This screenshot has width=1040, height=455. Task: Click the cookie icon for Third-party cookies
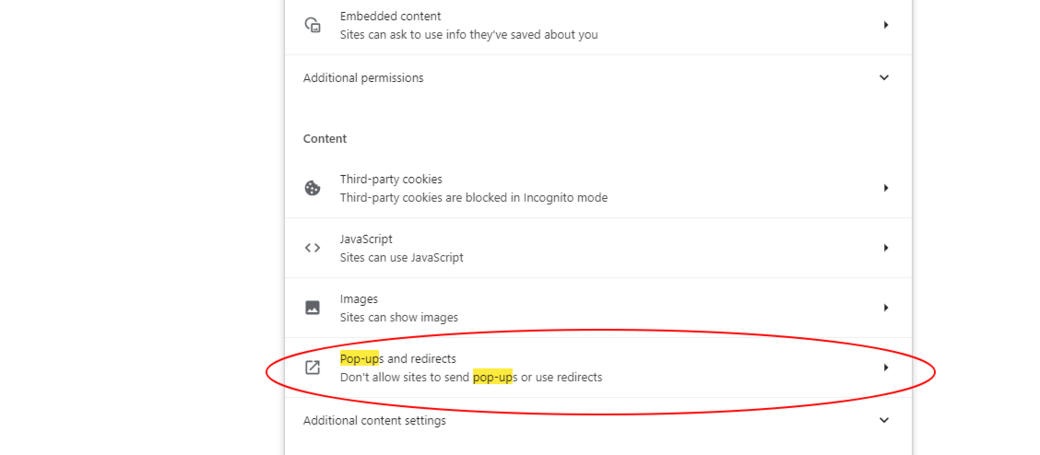[313, 188]
